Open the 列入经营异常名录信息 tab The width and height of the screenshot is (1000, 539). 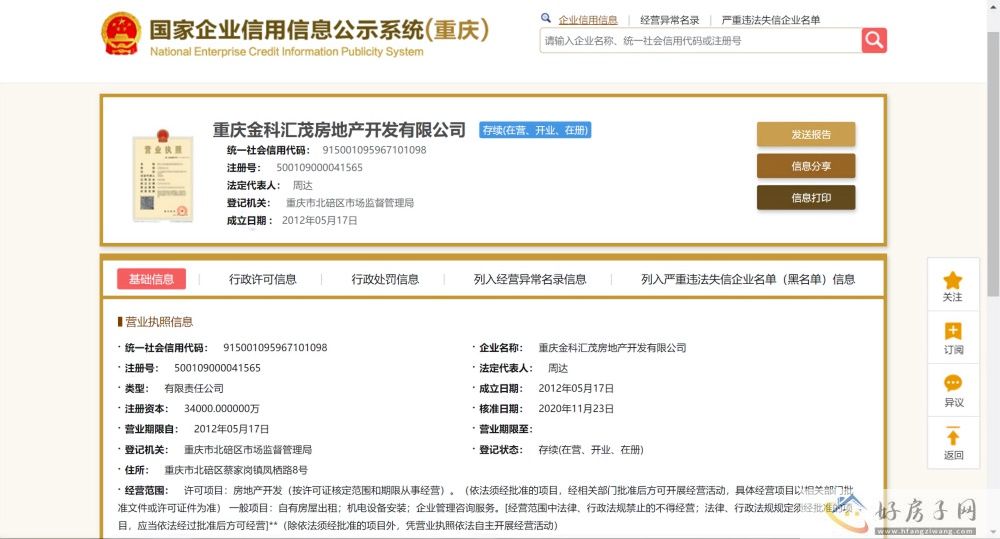[x=530, y=279]
